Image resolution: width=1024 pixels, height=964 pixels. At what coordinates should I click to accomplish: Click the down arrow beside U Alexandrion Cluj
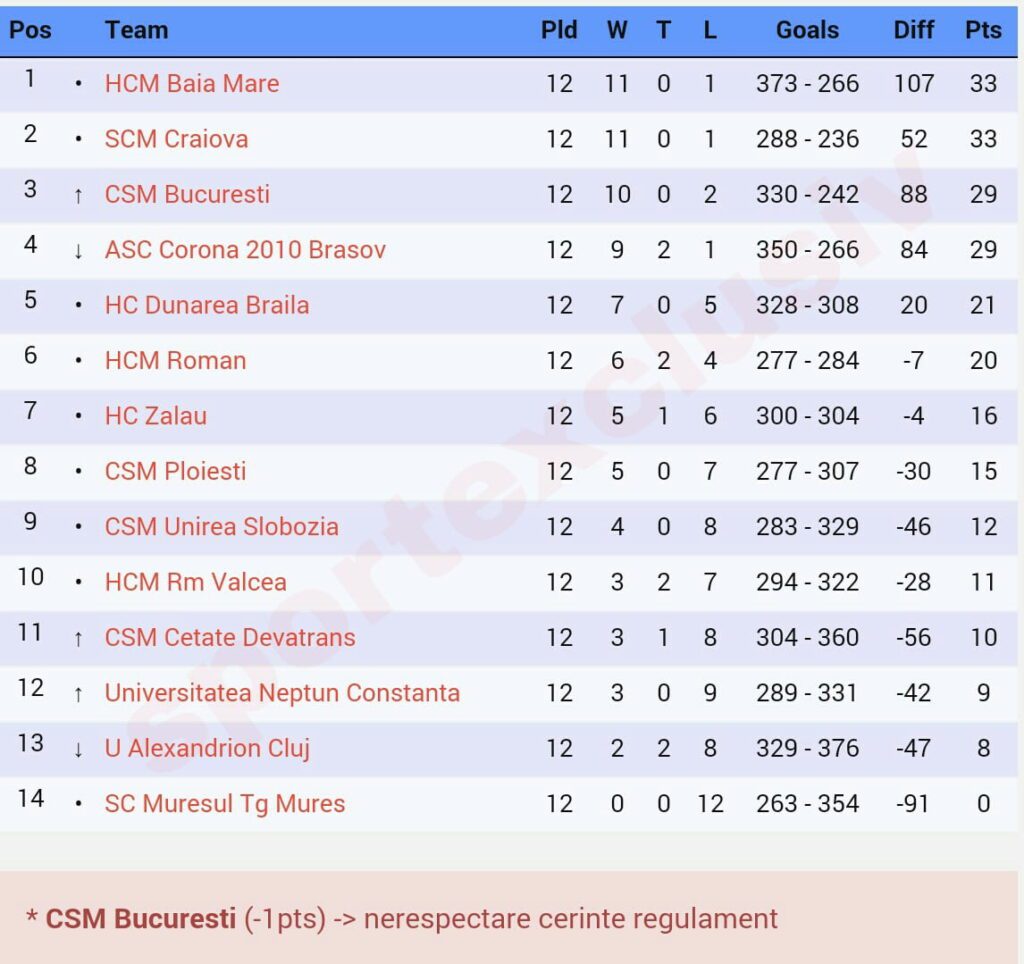coord(79,750)
